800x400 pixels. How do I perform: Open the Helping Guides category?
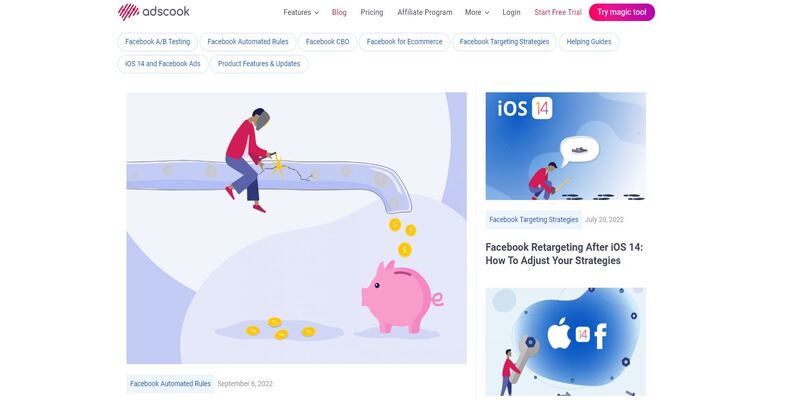point(589,42)
